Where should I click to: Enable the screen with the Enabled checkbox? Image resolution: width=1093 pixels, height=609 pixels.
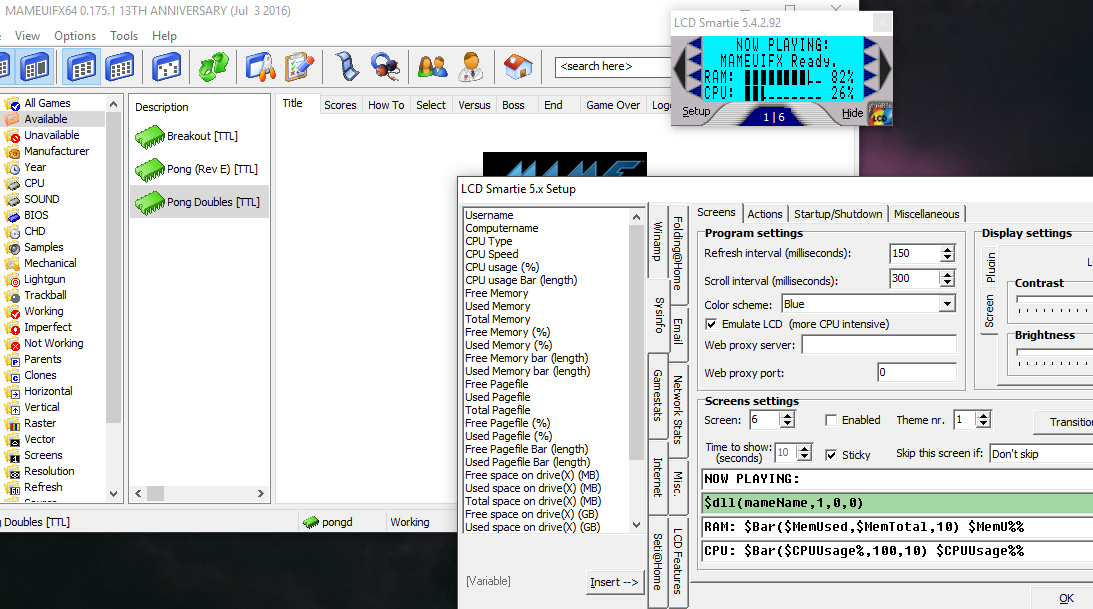tap(831, 420)
